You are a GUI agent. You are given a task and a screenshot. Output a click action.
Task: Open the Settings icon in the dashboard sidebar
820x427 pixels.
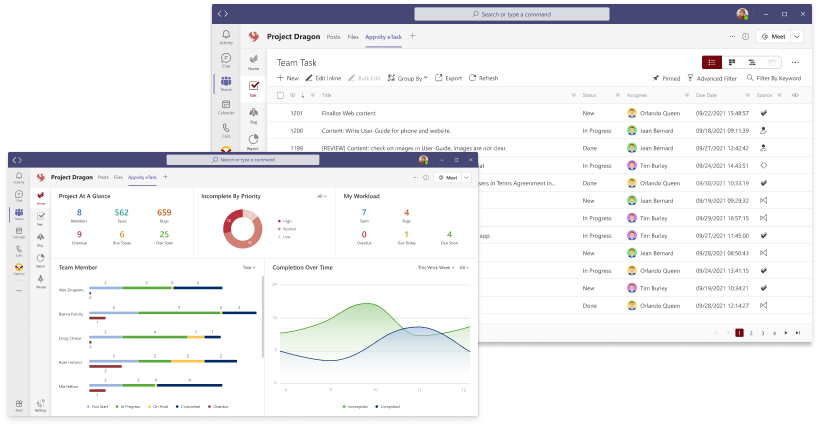[40, 405]
